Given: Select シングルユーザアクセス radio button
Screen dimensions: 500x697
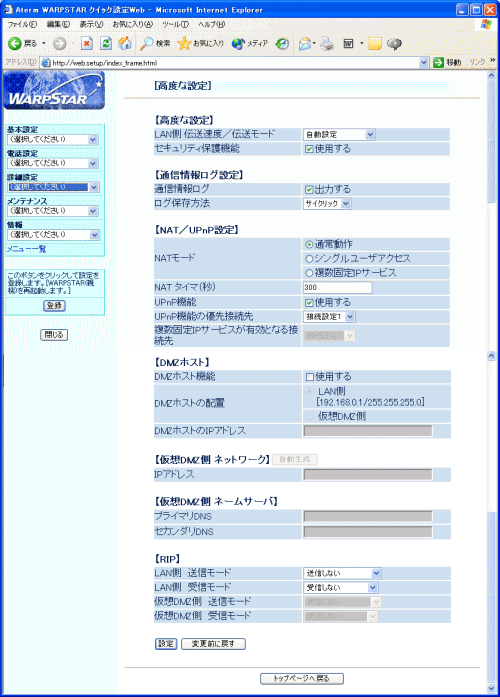Looking at the screenshot, I should tap(309, 259).
